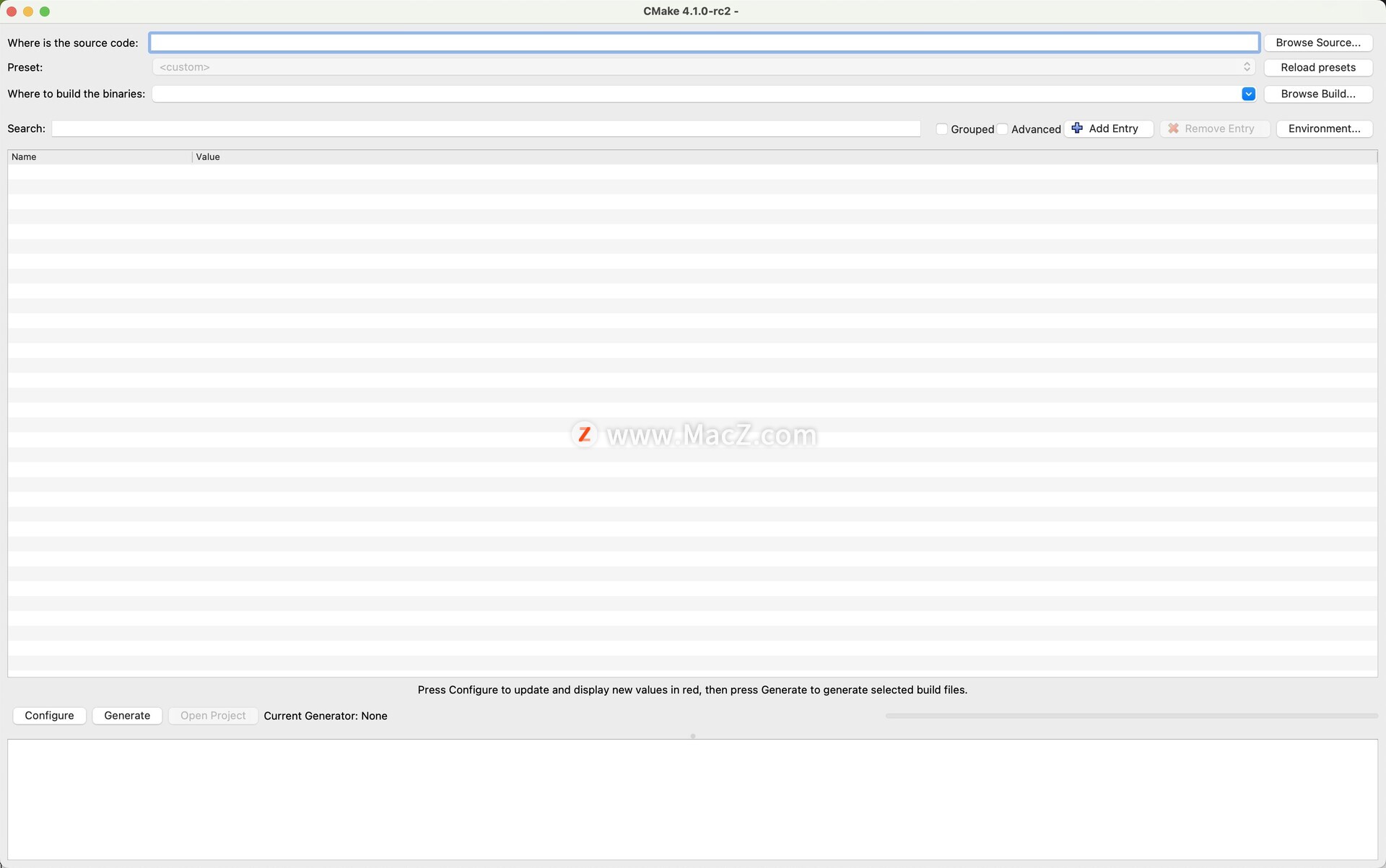Click the Name column header
Image resolution: width=1386 pixels, height=868 pixels.
tap(100, 157)
